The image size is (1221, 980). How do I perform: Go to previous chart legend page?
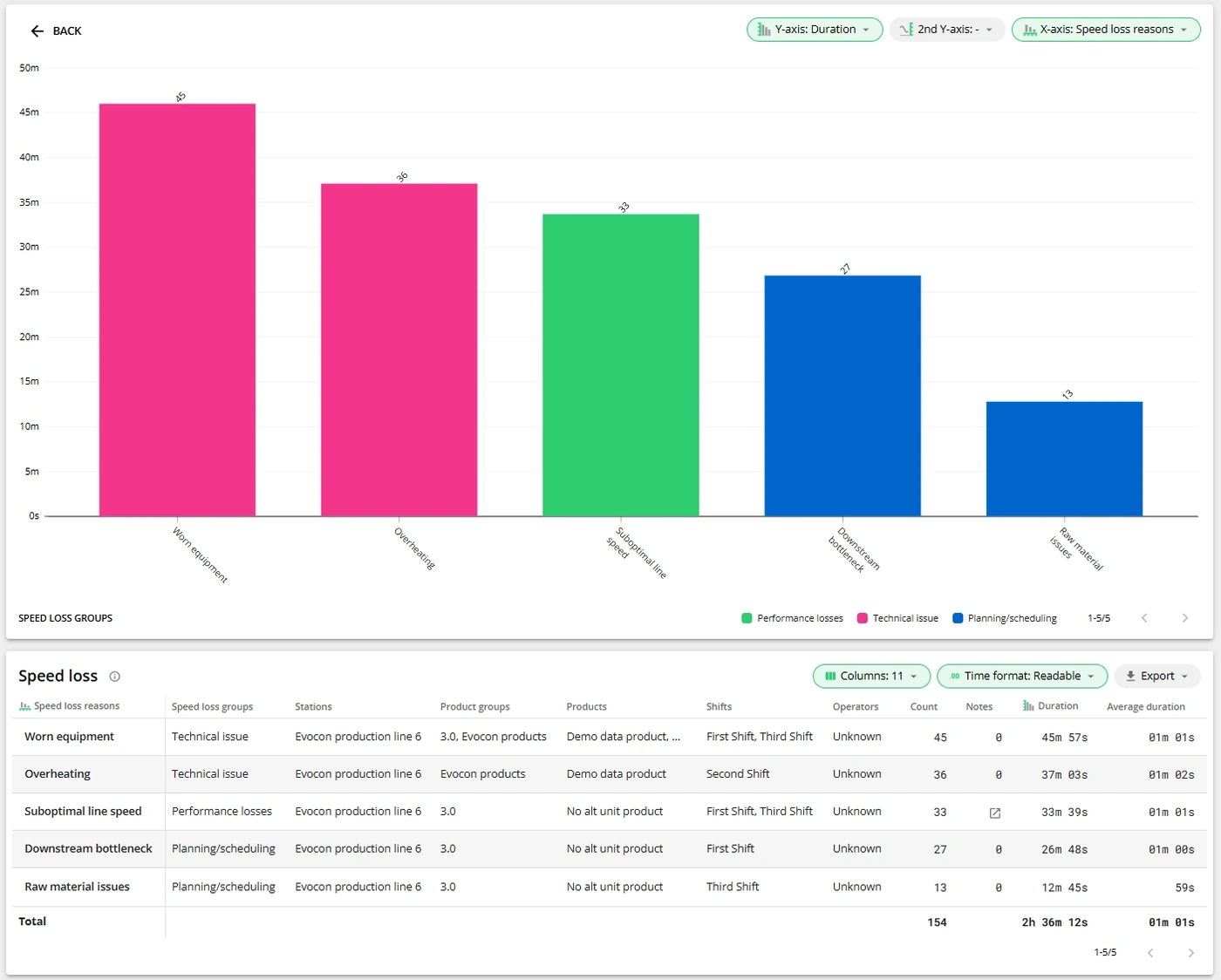1144,618
